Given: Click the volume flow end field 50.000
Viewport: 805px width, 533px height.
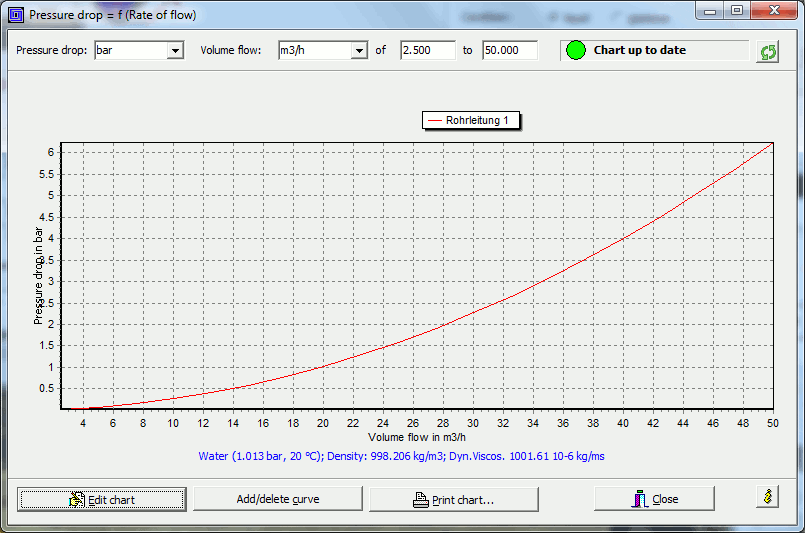Looking at the screenshot, I should pos(509,50).
